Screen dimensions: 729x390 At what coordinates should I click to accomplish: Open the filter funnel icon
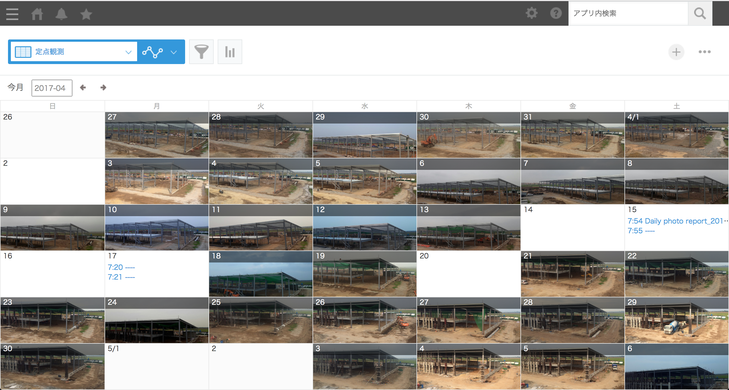coord(201,52)
